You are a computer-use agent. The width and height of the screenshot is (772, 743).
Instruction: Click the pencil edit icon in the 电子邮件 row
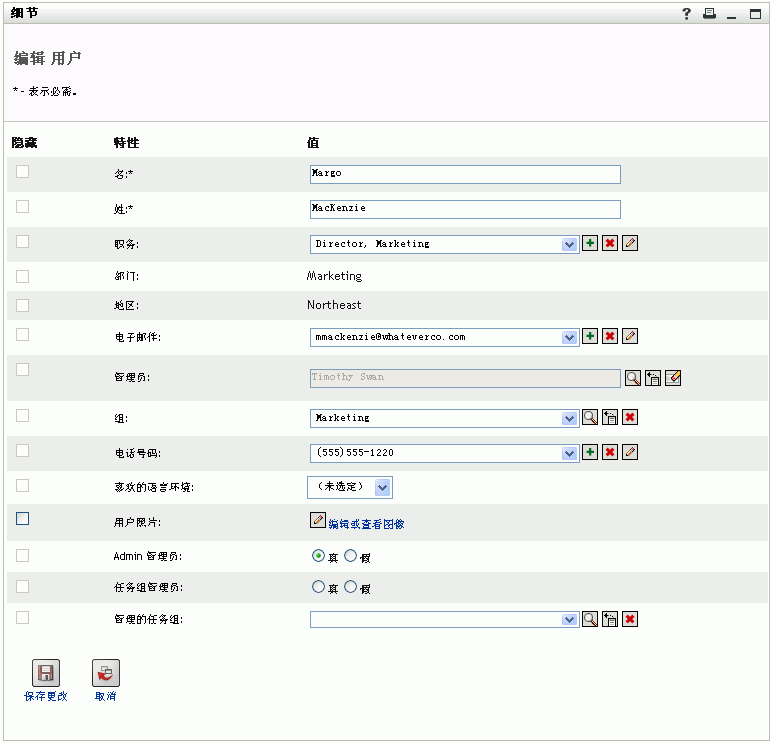click(x=630, y=336)
